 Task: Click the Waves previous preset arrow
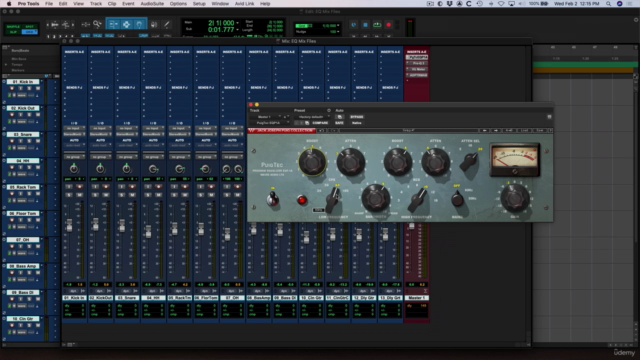click(484, 131)
